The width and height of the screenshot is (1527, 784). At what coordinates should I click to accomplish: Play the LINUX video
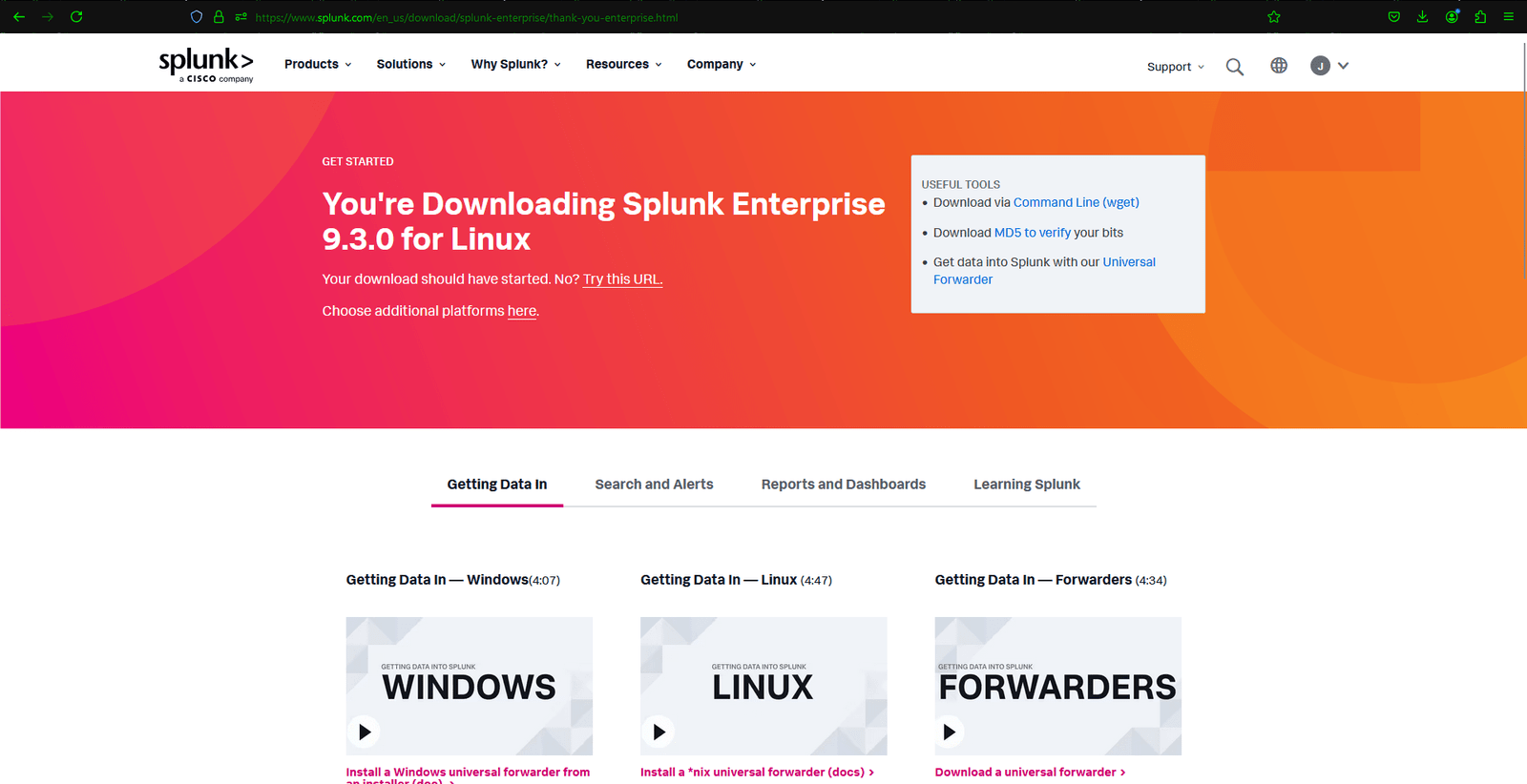(x=659, y=732)
